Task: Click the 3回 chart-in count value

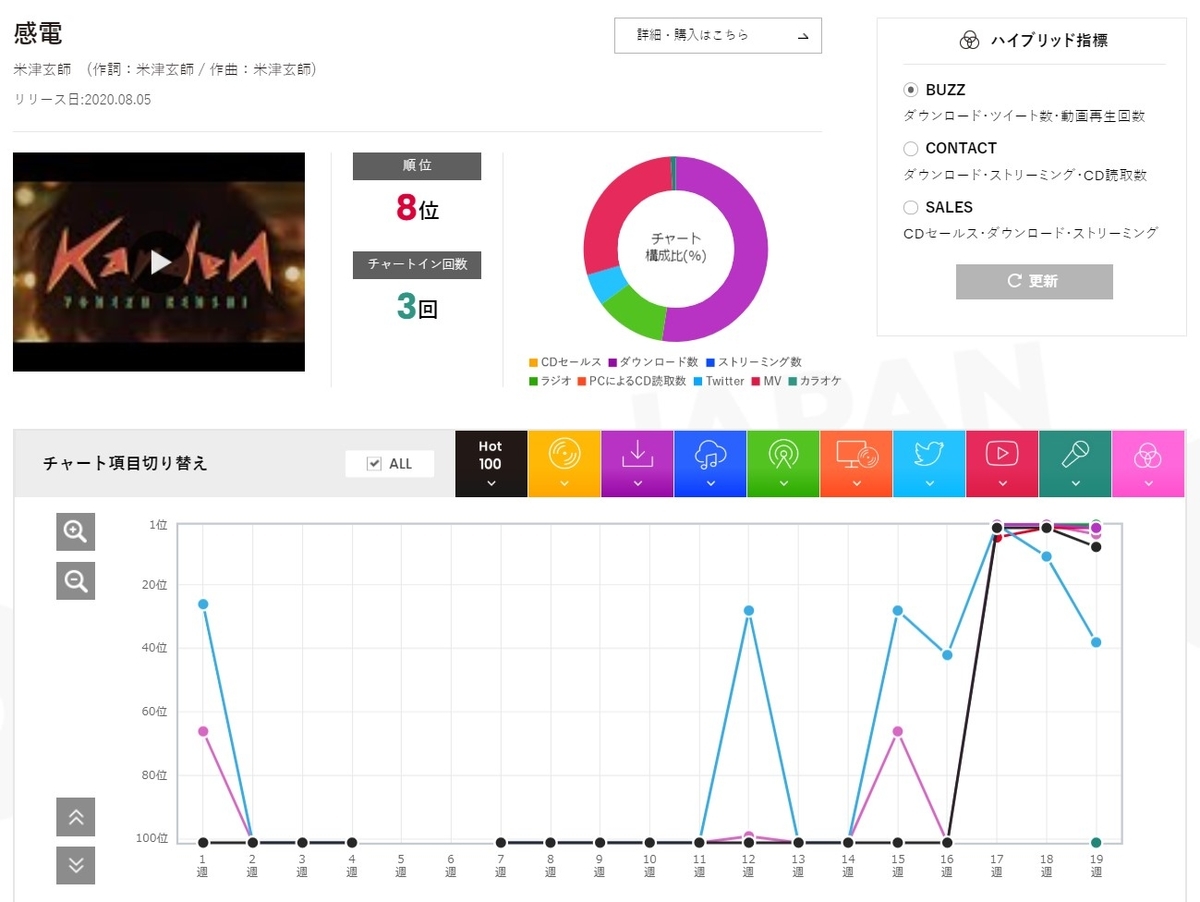Action: click(x=417, y=306)
